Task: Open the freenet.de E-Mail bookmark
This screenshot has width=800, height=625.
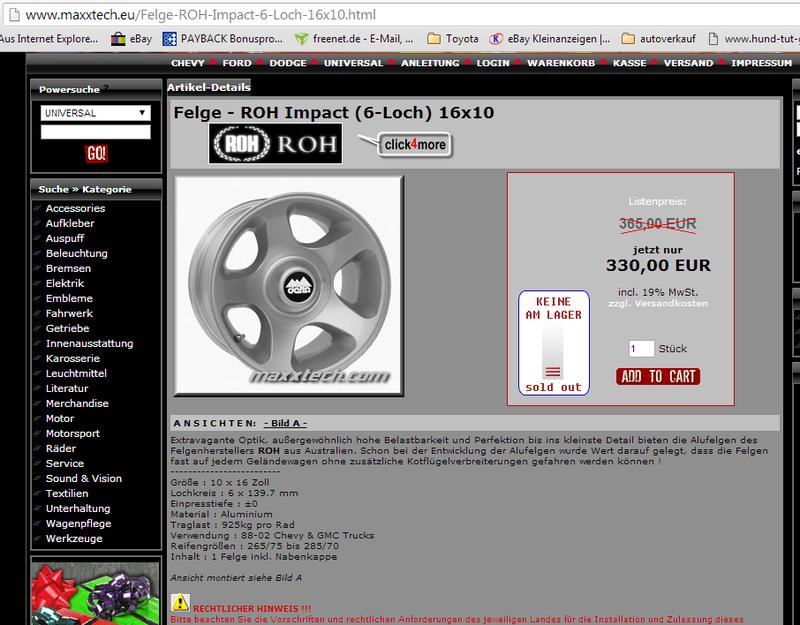Action: pos(354,39)
